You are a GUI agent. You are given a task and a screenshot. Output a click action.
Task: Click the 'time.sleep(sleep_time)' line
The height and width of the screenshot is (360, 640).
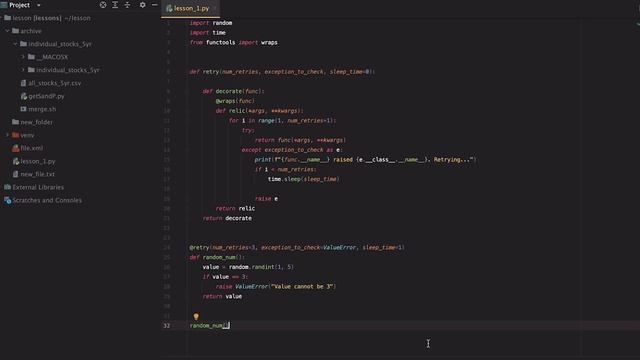[304, 179]
